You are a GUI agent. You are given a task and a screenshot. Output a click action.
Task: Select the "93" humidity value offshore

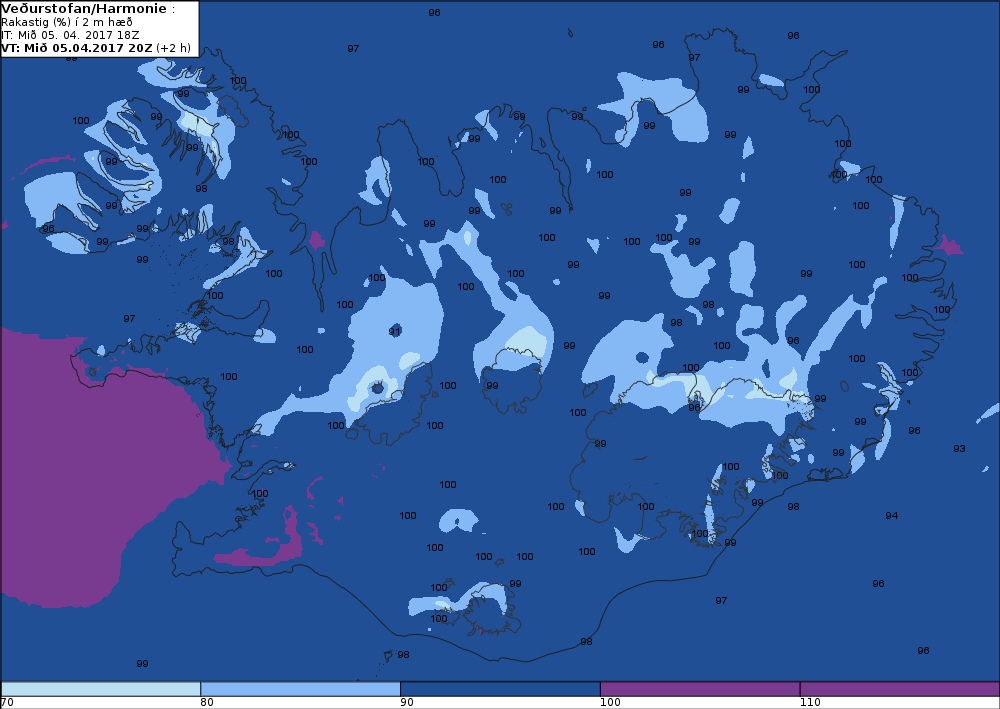959,449
